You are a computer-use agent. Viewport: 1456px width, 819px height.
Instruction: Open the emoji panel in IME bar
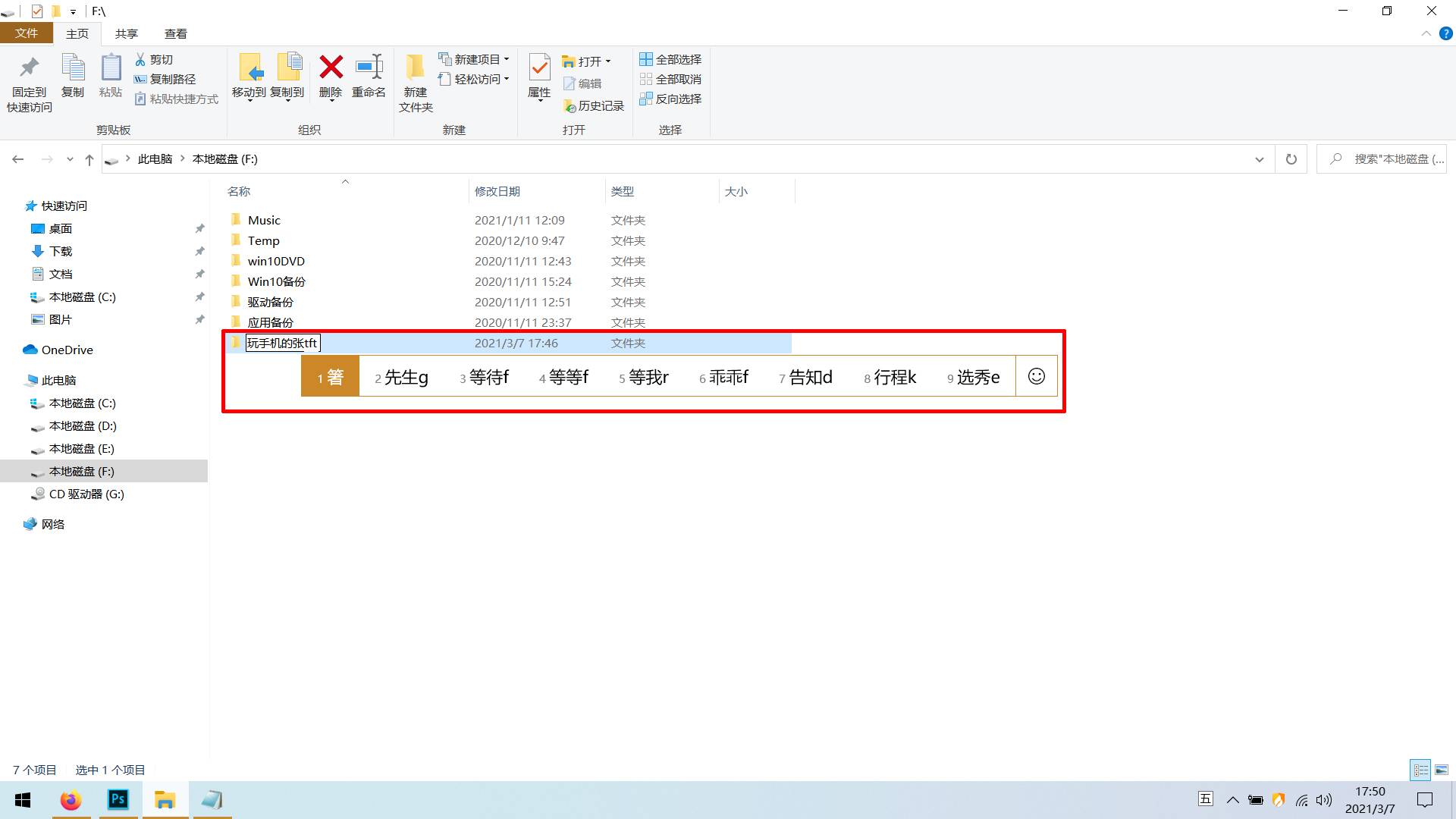click(1036, 376)
